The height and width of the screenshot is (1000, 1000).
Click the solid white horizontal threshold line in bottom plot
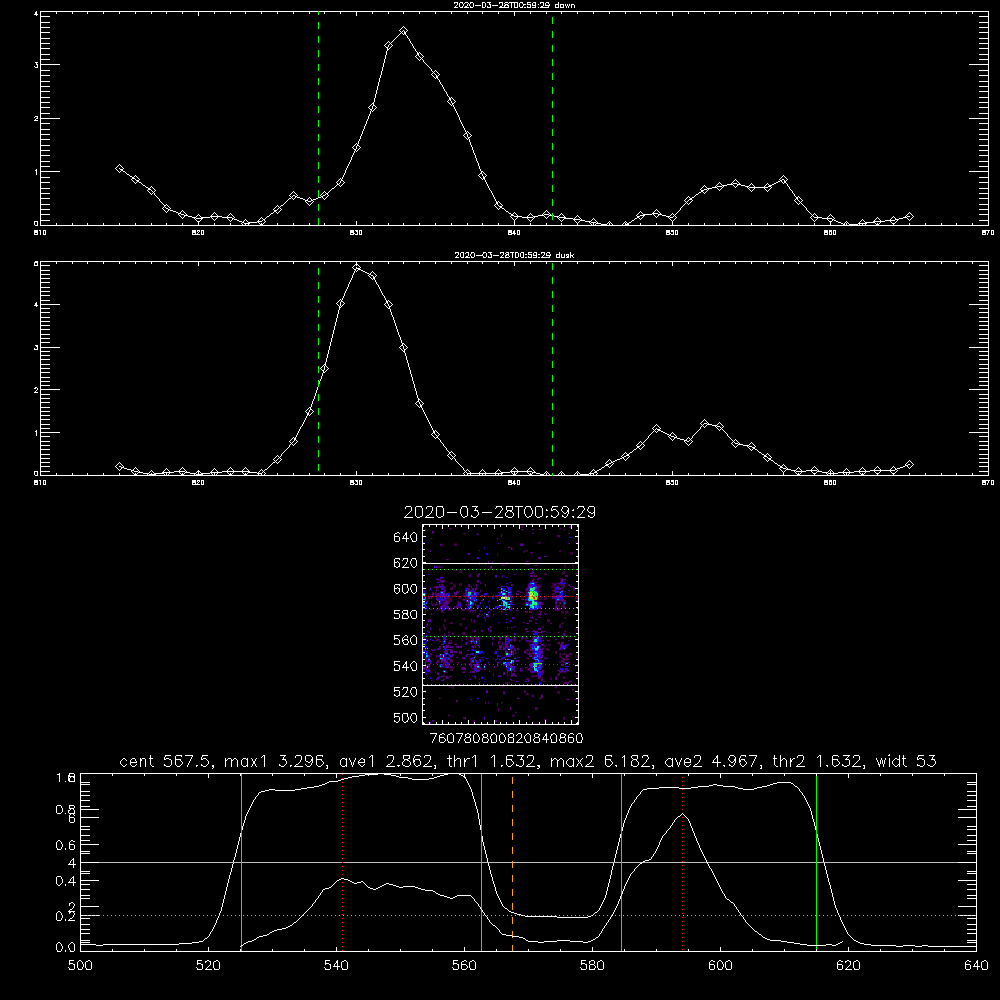[528, 862]
